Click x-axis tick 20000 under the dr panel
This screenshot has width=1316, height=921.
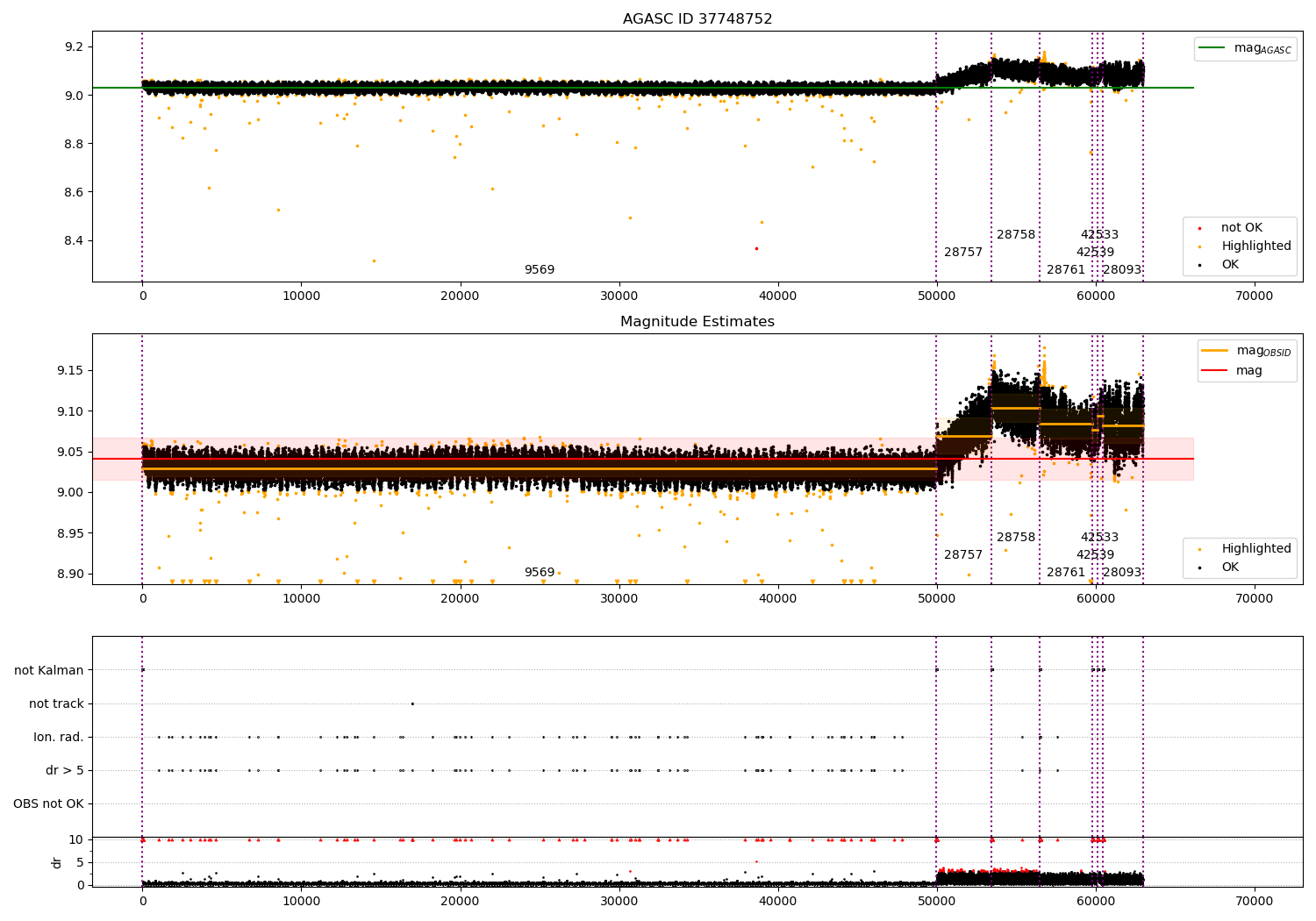(460, 901)
